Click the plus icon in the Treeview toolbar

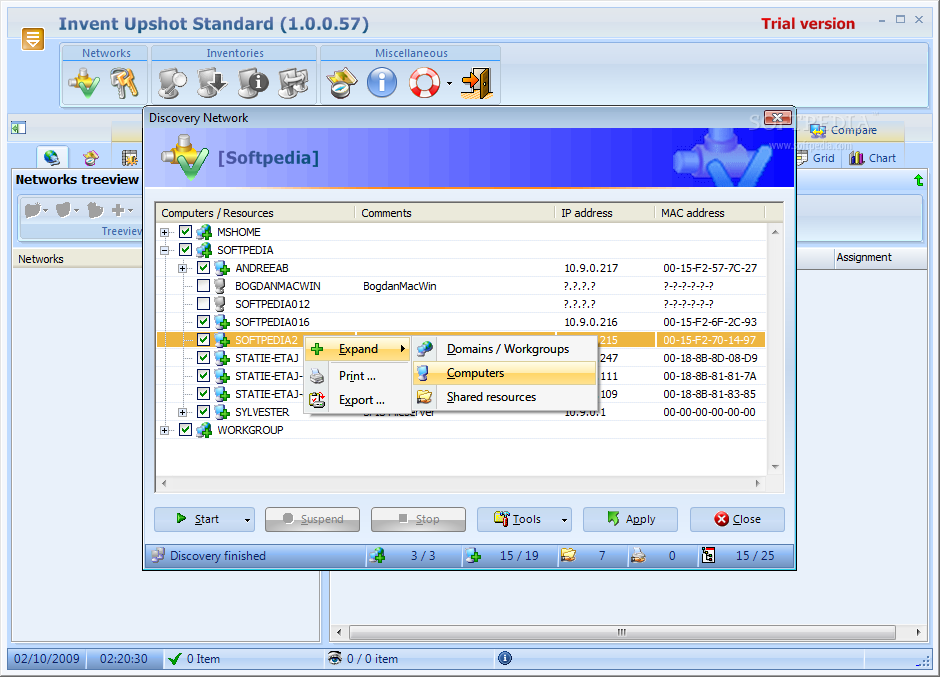pyautogui.click(x=118, y=210)
